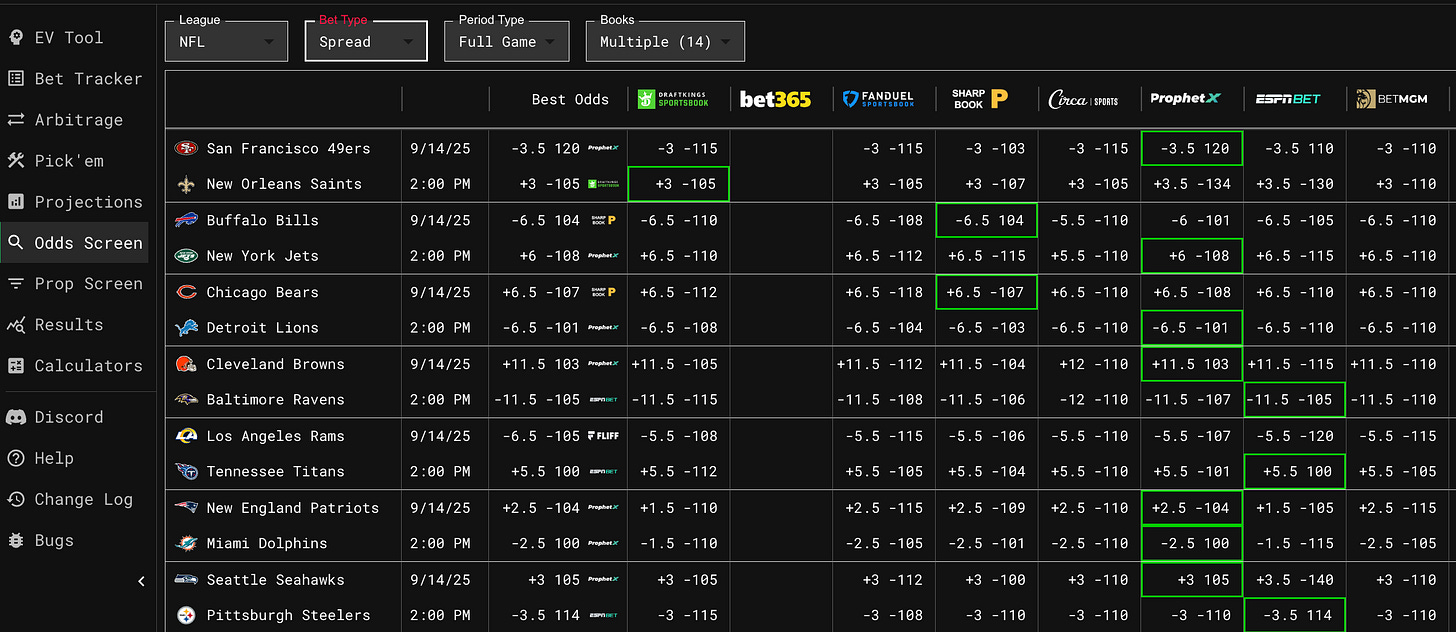Click the Discord logo icon
The image size is (1456, 632).
[x=16, y=417]
